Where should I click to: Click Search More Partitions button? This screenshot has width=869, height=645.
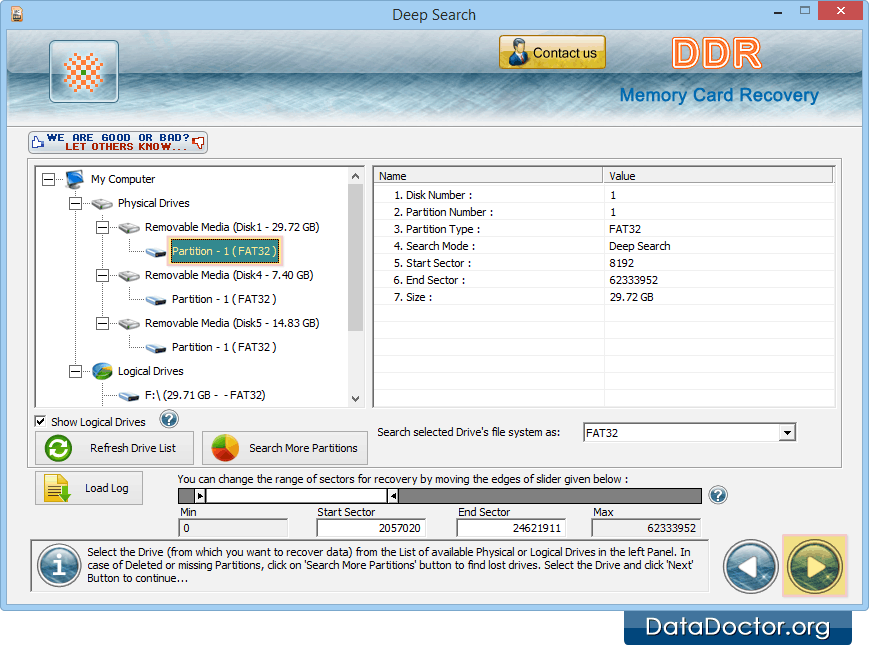[x=285, y=448]
